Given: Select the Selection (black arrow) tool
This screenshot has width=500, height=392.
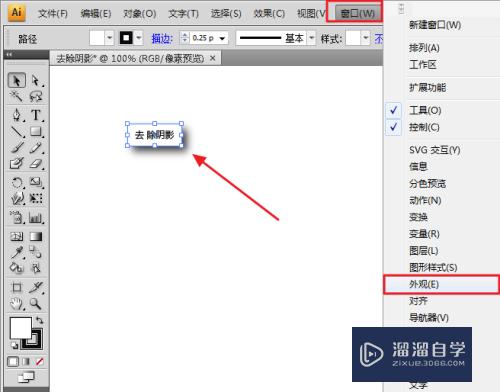Looking at the screenshot, I should pos(16,80).
